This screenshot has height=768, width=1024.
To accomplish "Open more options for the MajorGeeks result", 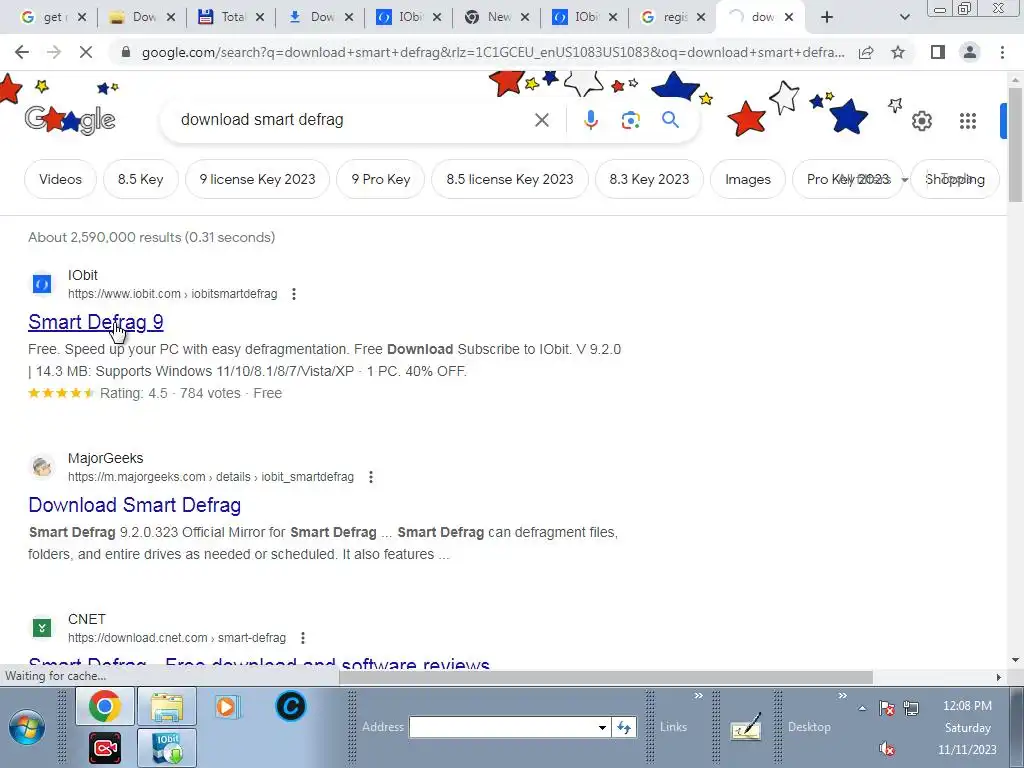I will coord(371,477).
